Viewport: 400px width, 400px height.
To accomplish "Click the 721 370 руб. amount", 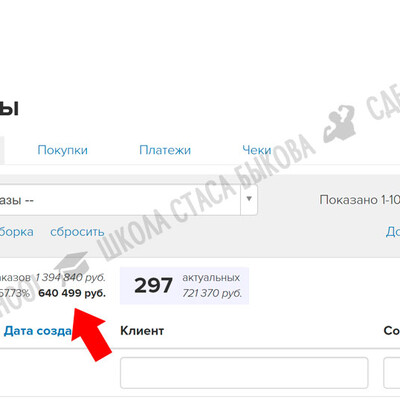I will [x=212, y=293].
